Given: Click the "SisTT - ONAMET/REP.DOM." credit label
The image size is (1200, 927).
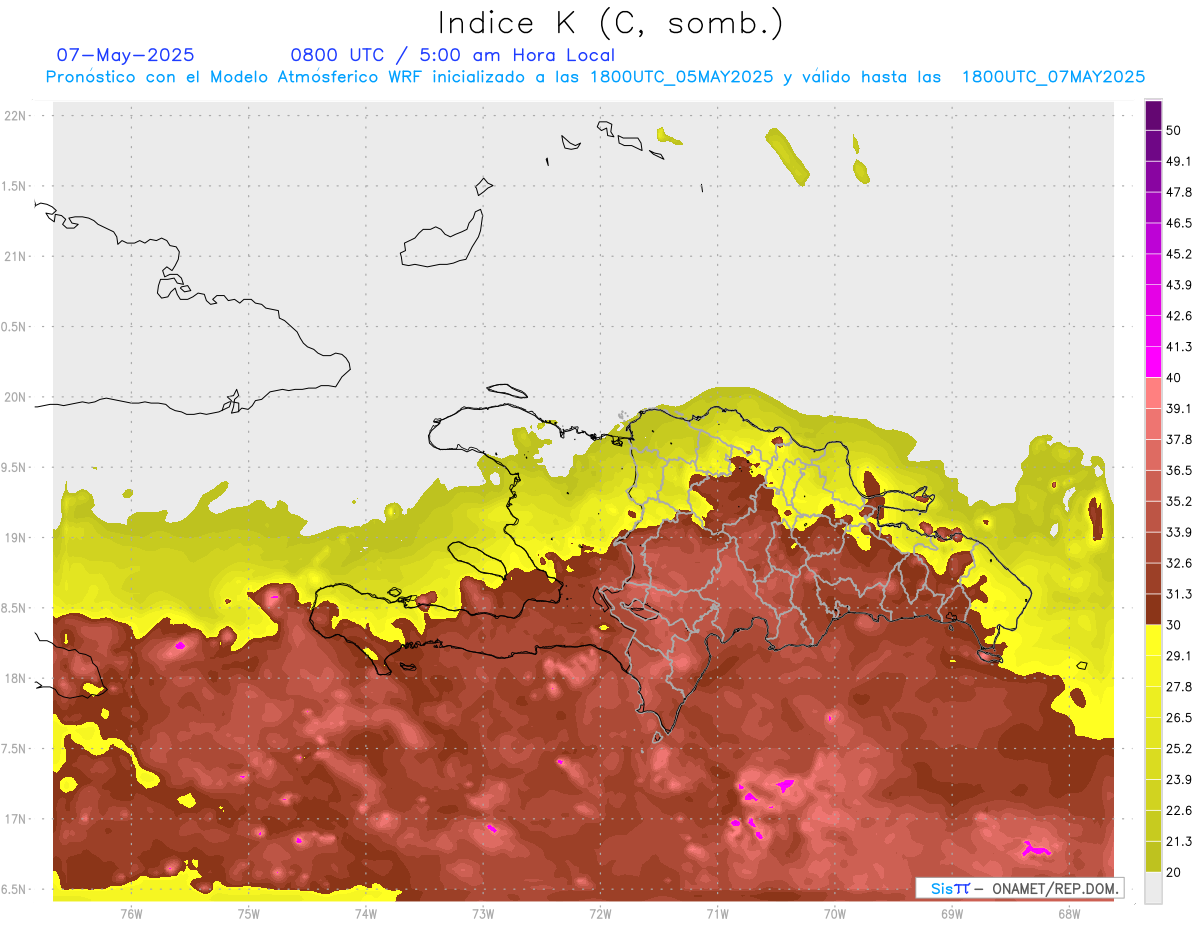Looking at the screenshot, I should (x=1019, y=888).
